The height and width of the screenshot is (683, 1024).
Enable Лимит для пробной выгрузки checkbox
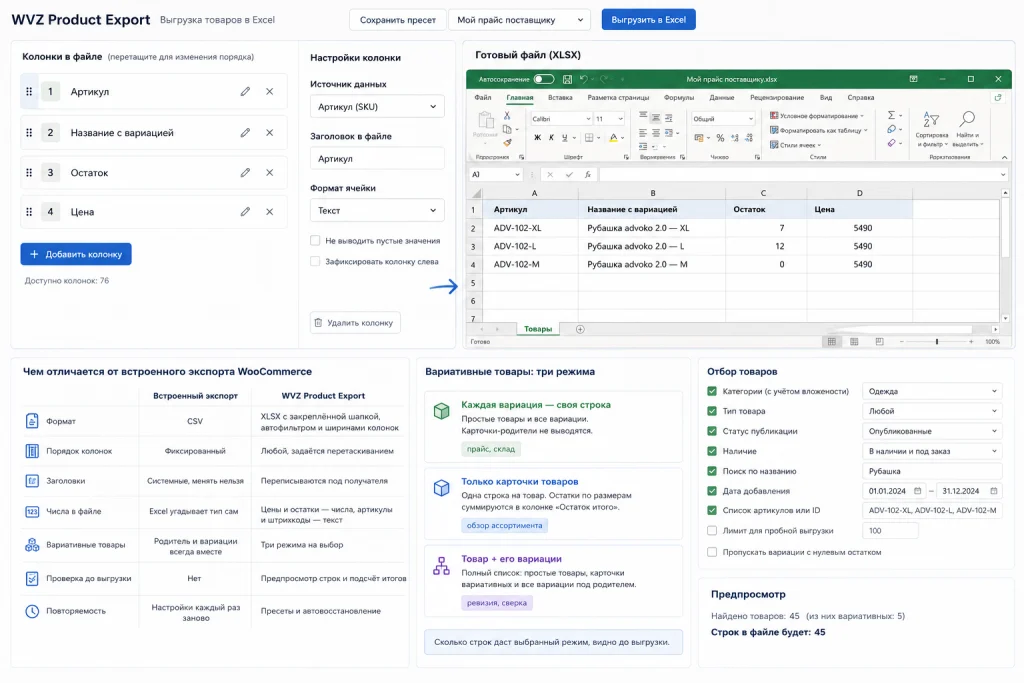pyautogui.click(x=712, y=531)
